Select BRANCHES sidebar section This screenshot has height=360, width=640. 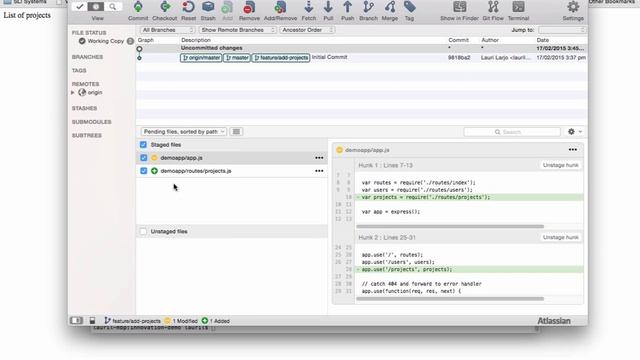87,57
